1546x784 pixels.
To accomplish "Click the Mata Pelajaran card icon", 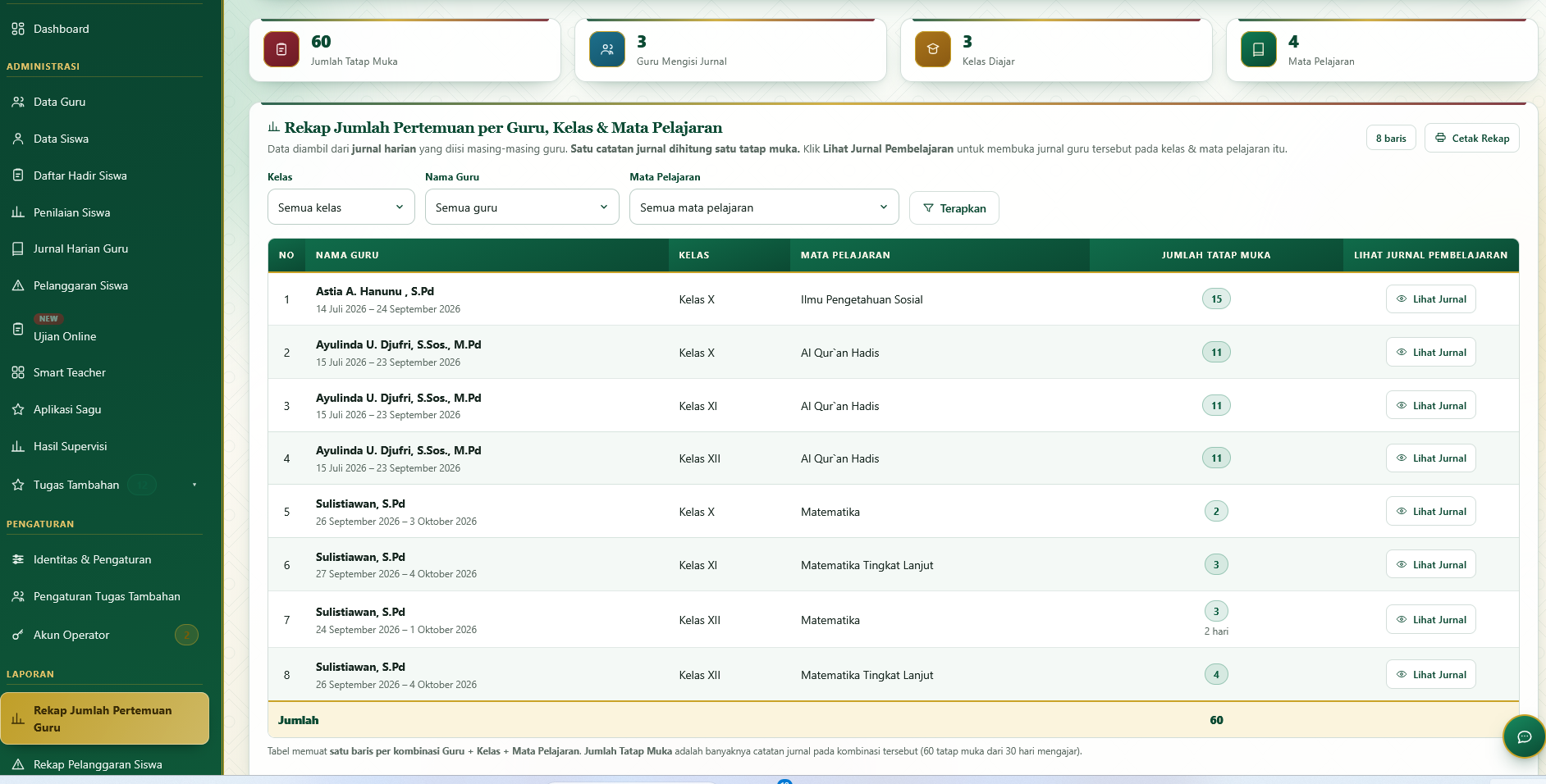I will coord(1259,49).
